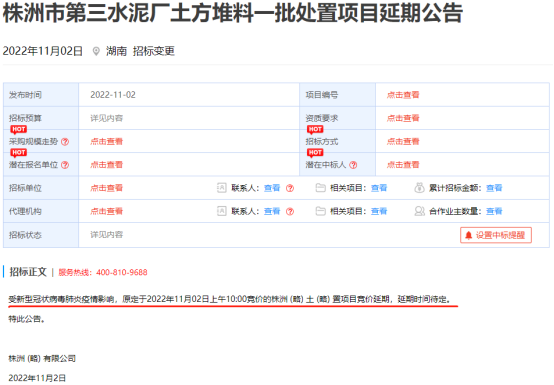554x385 pixels.
Task: Click the location pin icon beside 湖南
Action: [96, 51]
